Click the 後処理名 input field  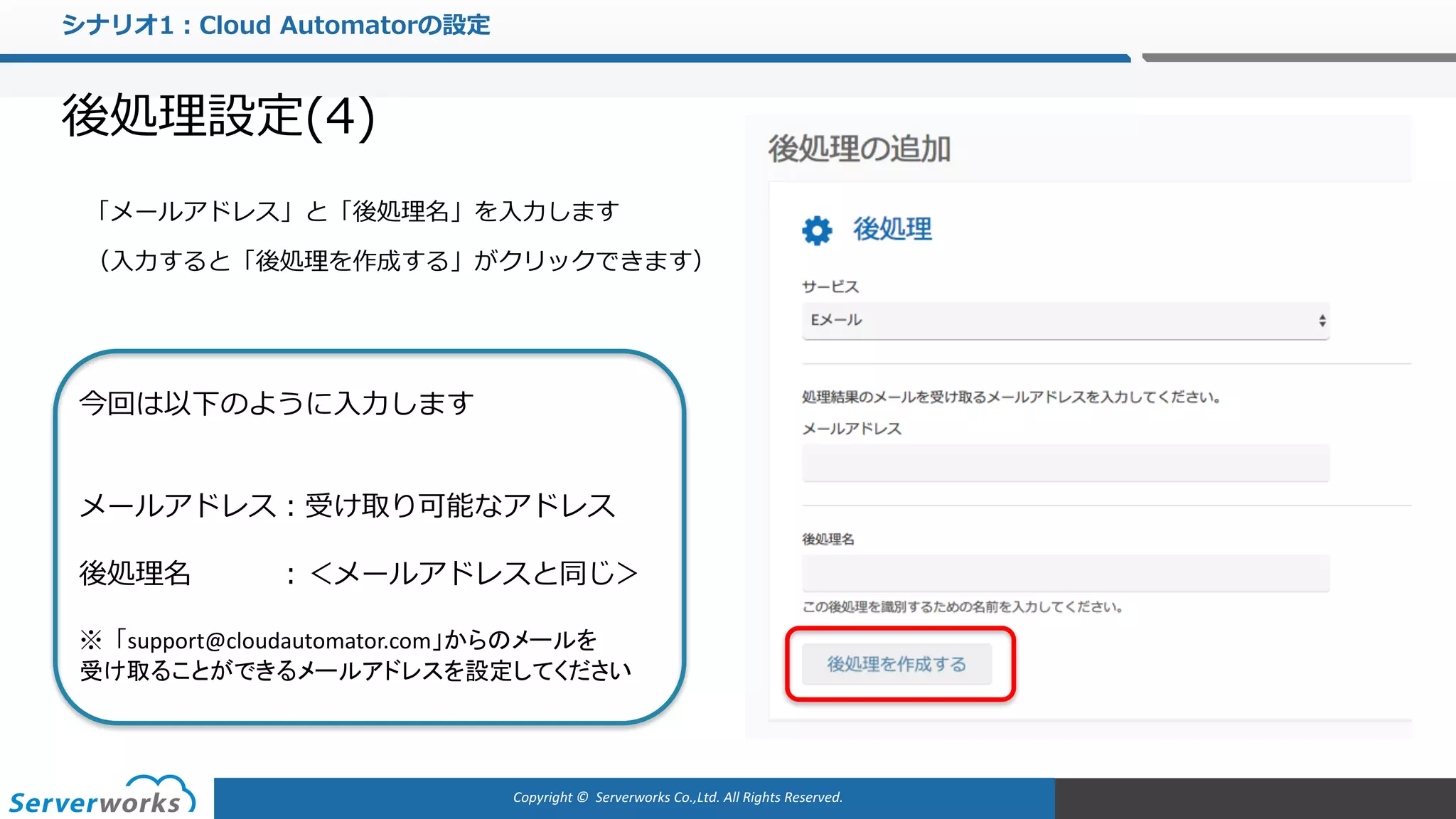coord(1066,573)
